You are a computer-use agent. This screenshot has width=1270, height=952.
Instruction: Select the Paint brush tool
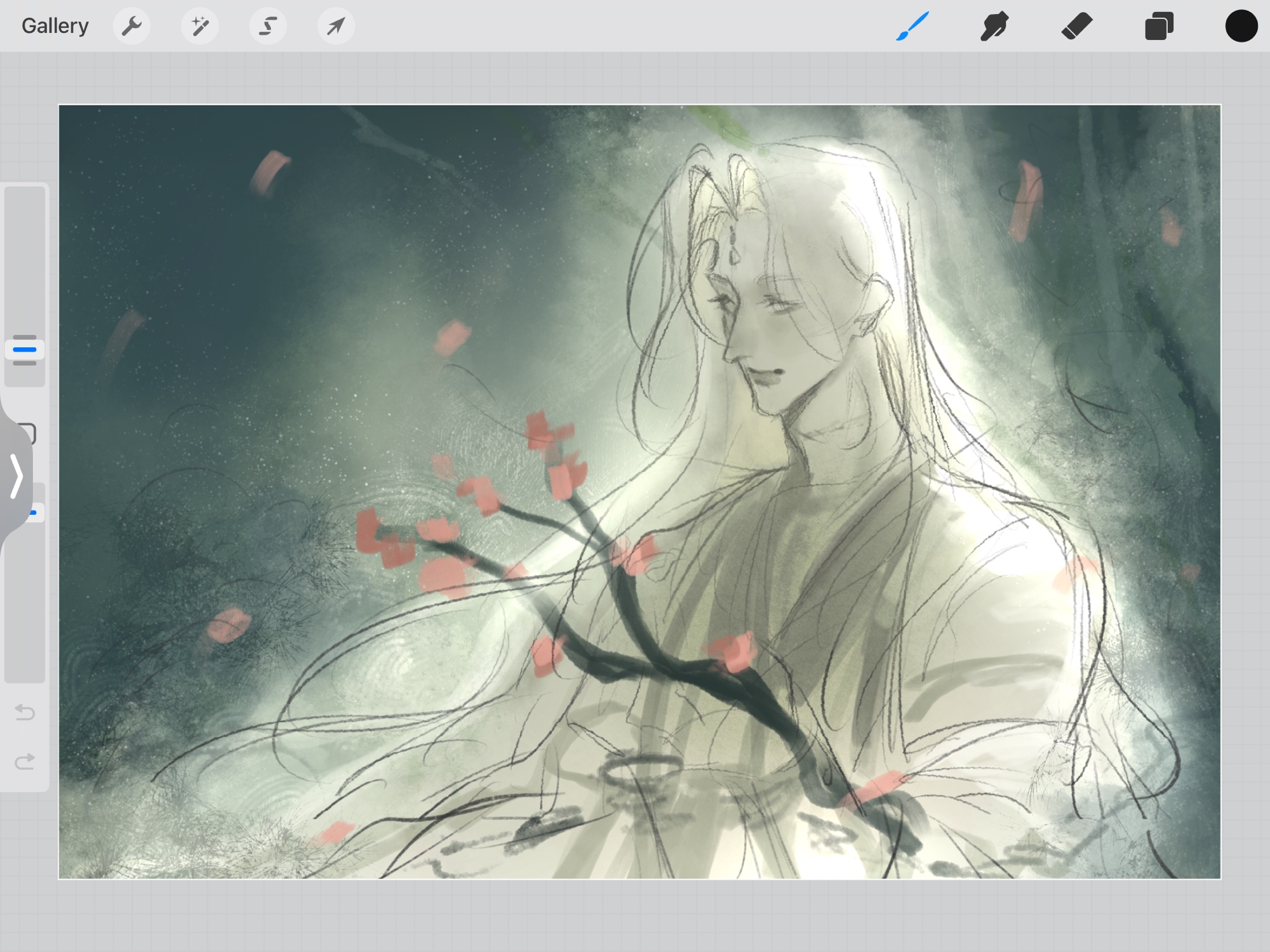pos(912,26)
